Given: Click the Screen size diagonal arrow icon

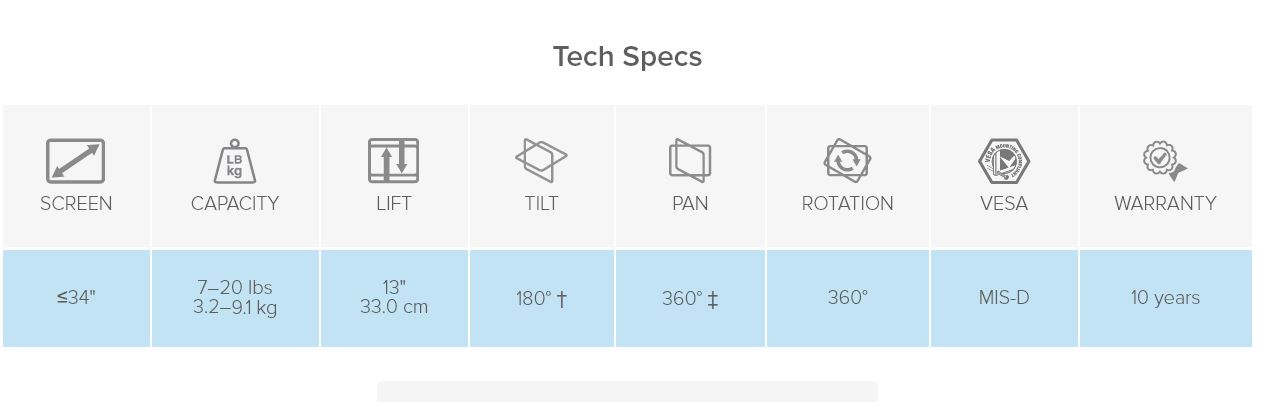Looking at the screenshot, I should coord(75,160).
